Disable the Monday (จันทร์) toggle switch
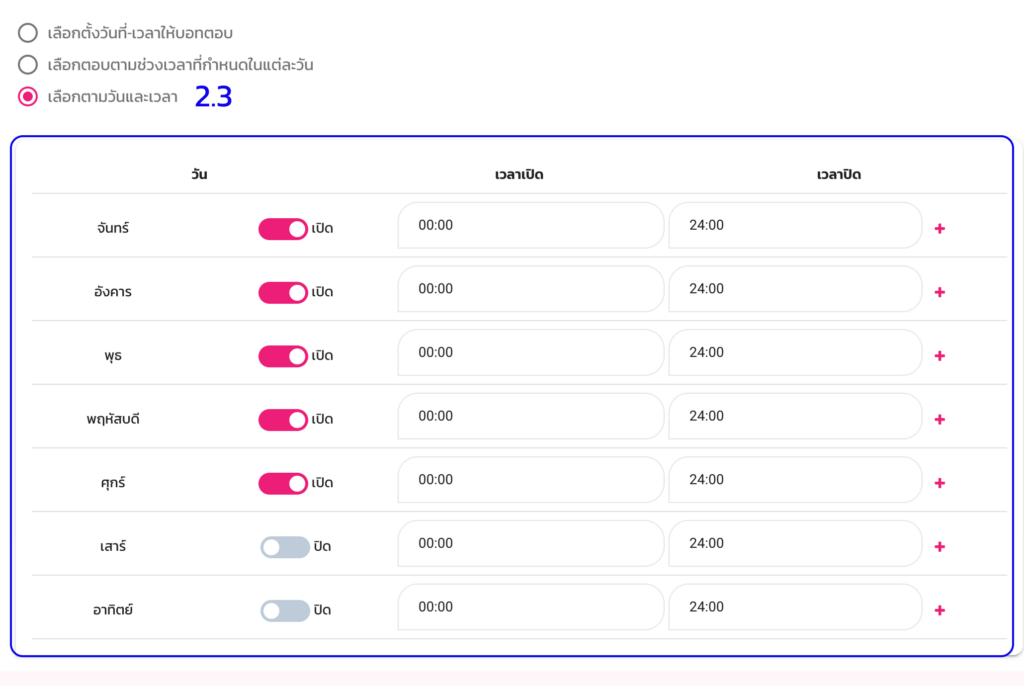Viewport: 1024px width, 686px height. 283,229
